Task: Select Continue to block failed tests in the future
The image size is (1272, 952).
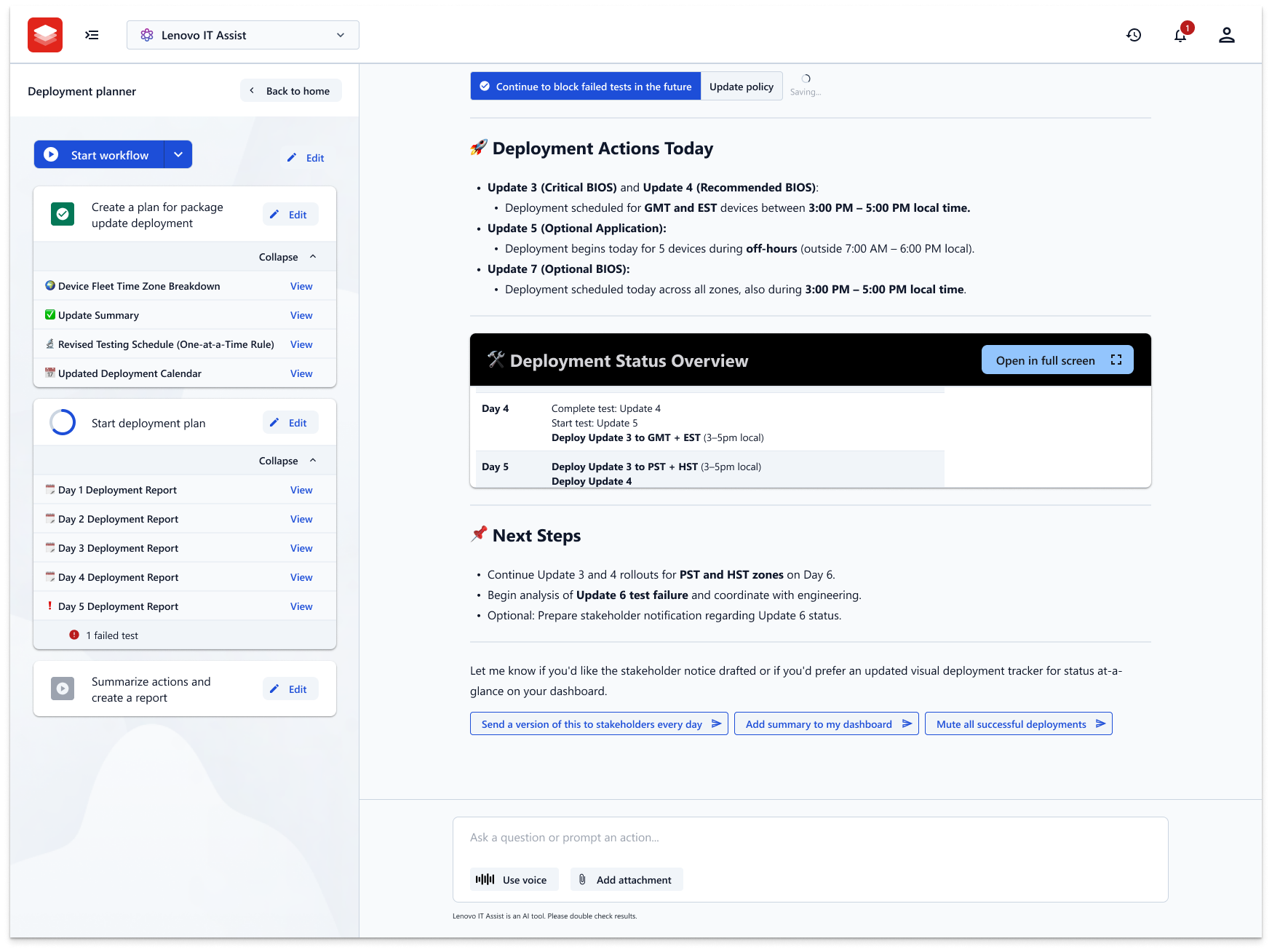Action: click(586, 86)
